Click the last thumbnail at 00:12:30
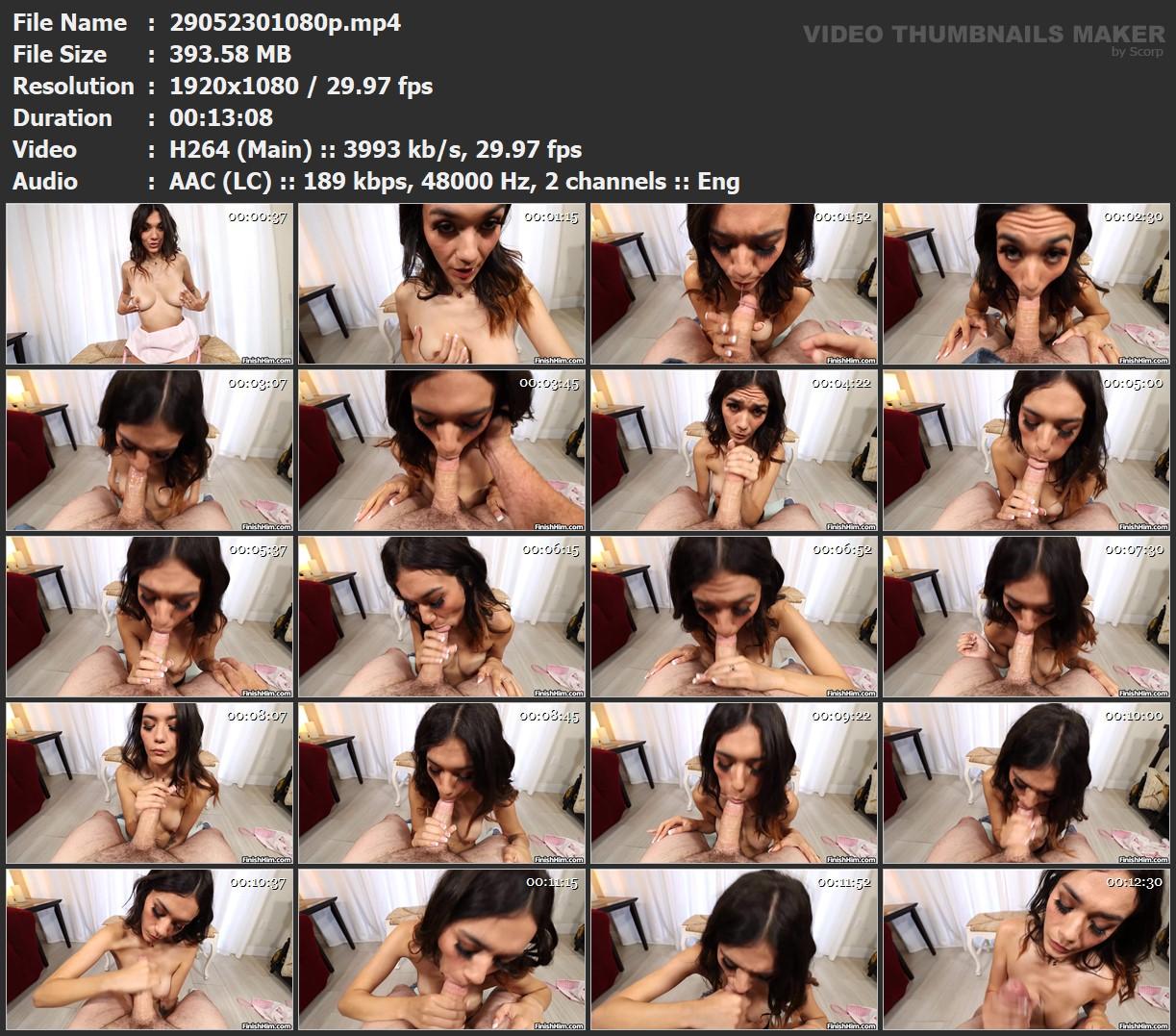 pos(1026,949)
